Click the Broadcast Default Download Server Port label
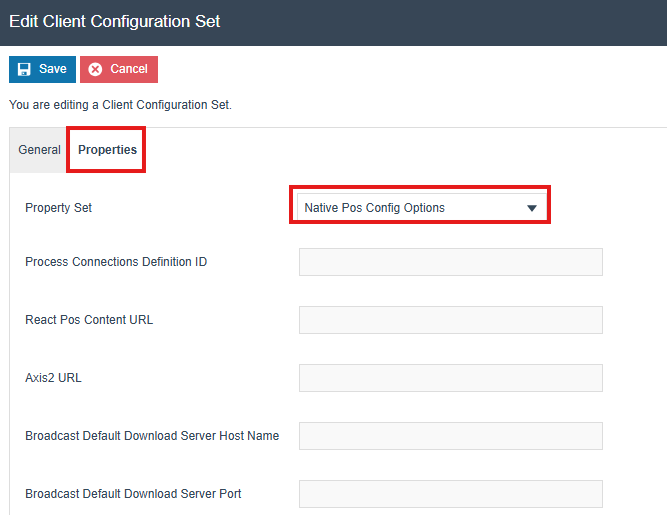 (x=133, y=494)
